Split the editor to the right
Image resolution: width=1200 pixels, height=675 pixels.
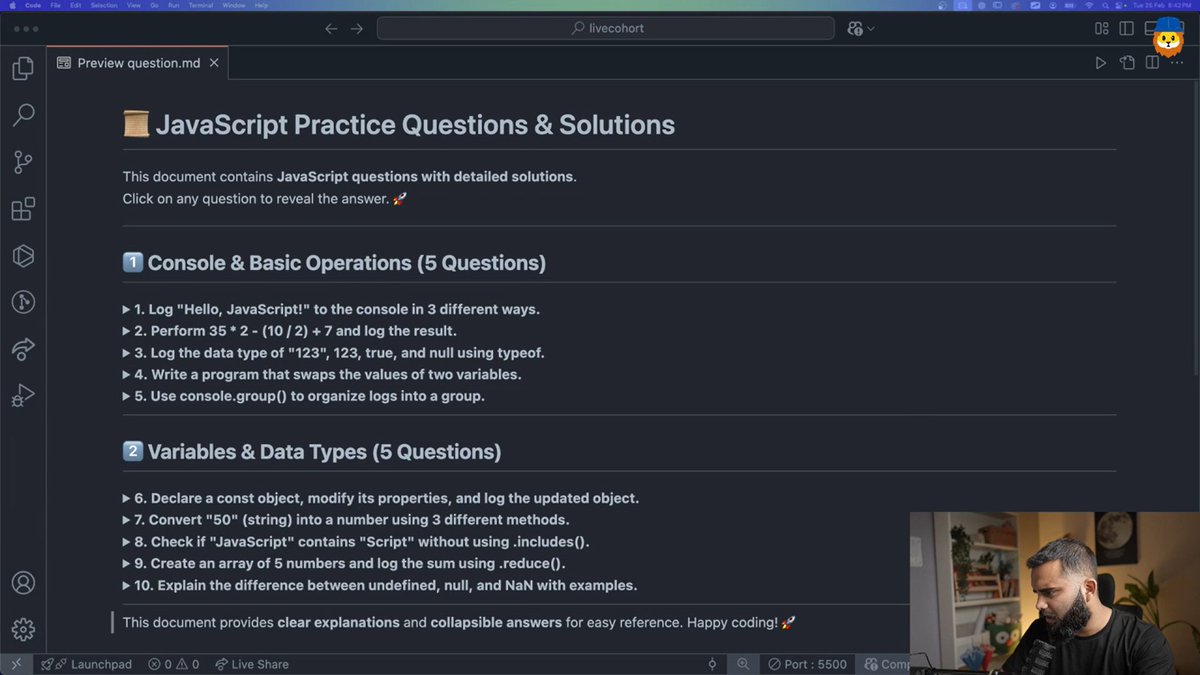[1152, 63]
